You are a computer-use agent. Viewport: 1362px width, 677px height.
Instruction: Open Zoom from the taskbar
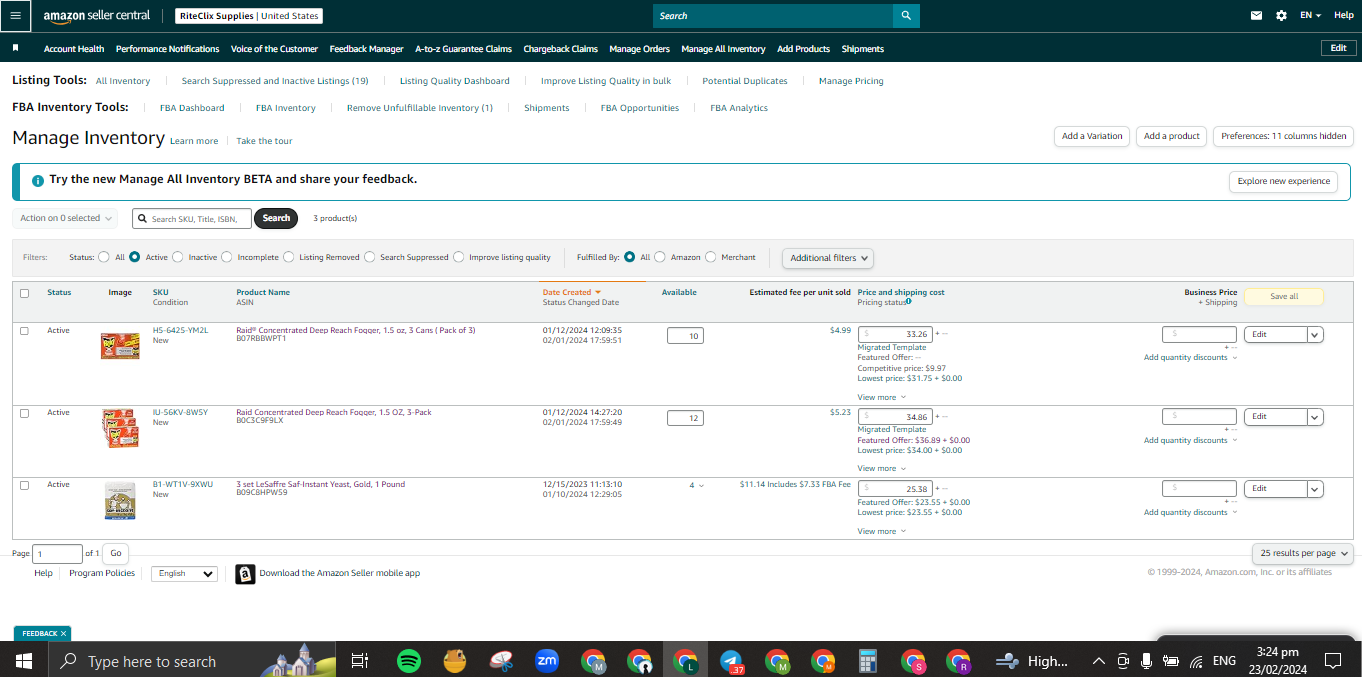tap(547, 661)
